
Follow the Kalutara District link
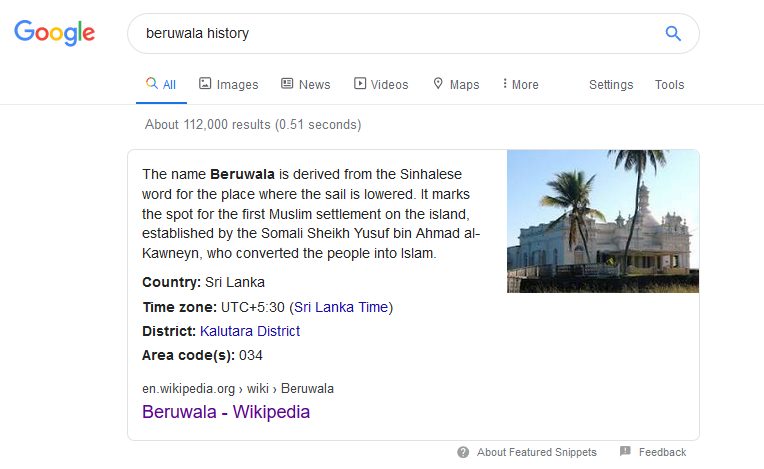250,331
